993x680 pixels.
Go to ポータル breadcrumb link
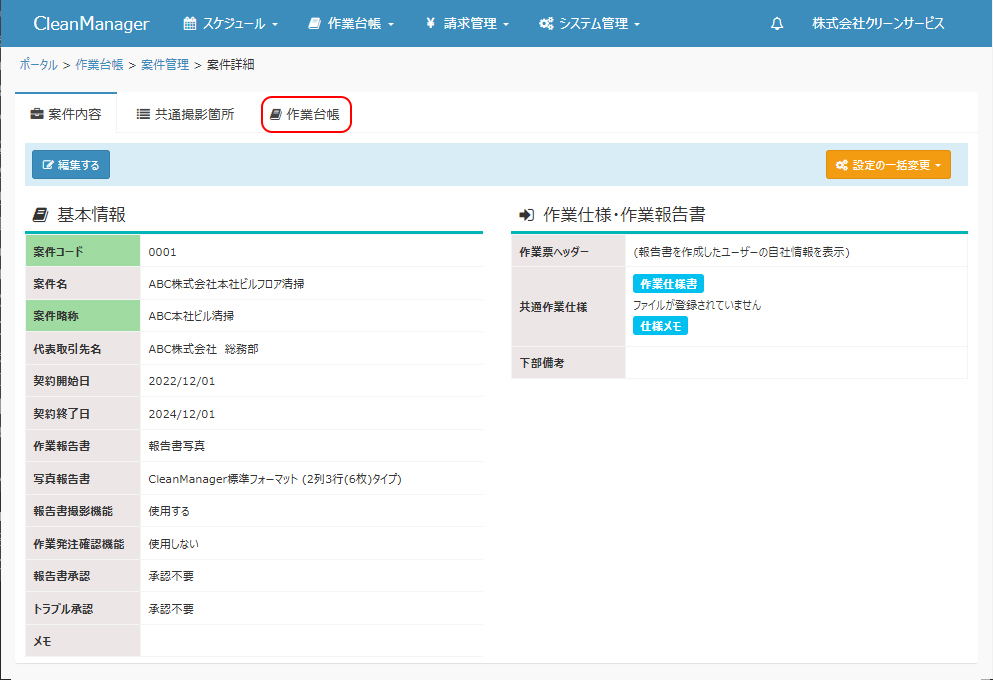[x=38, y=65]
